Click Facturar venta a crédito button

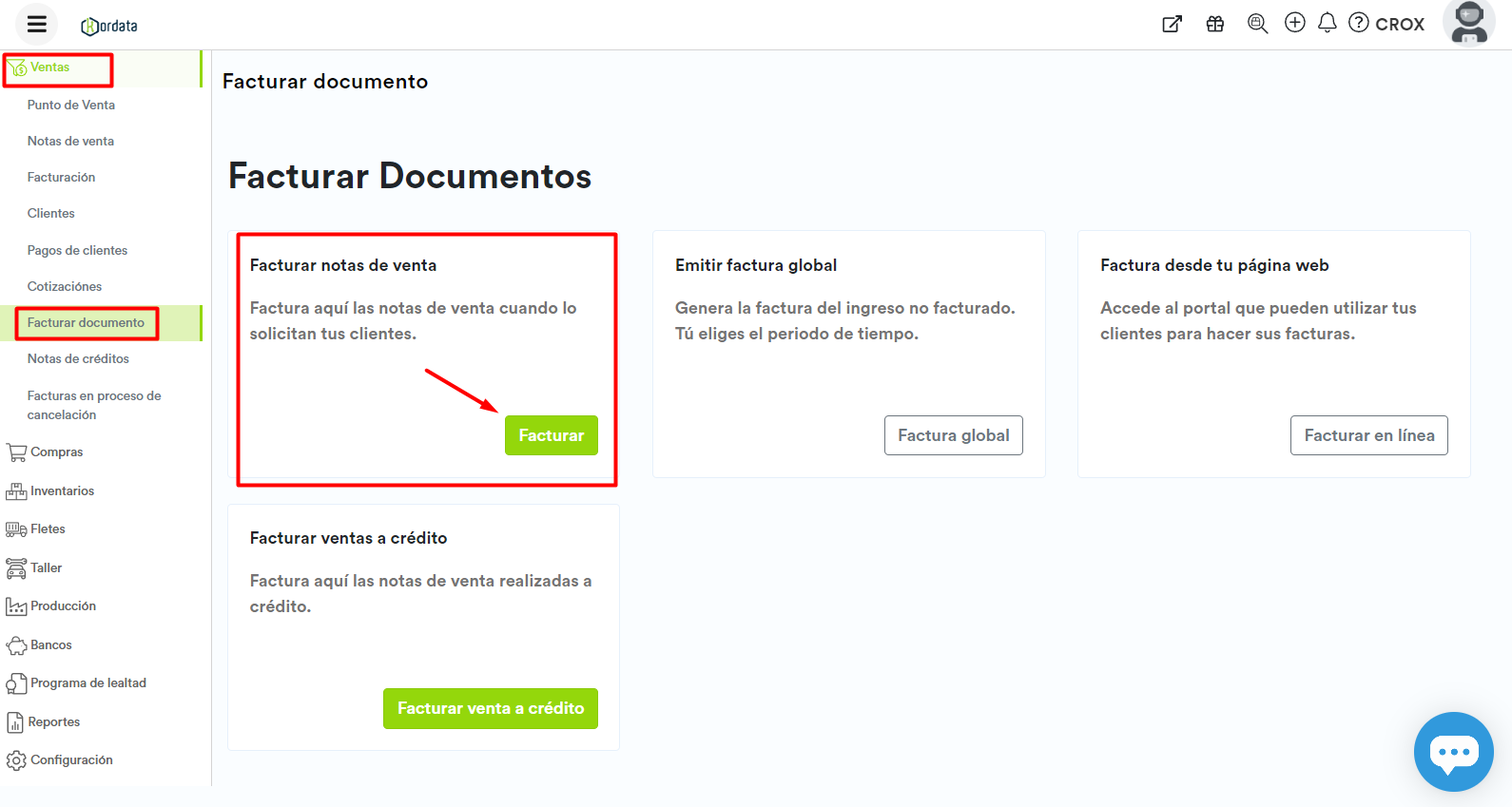pos(490,709)
